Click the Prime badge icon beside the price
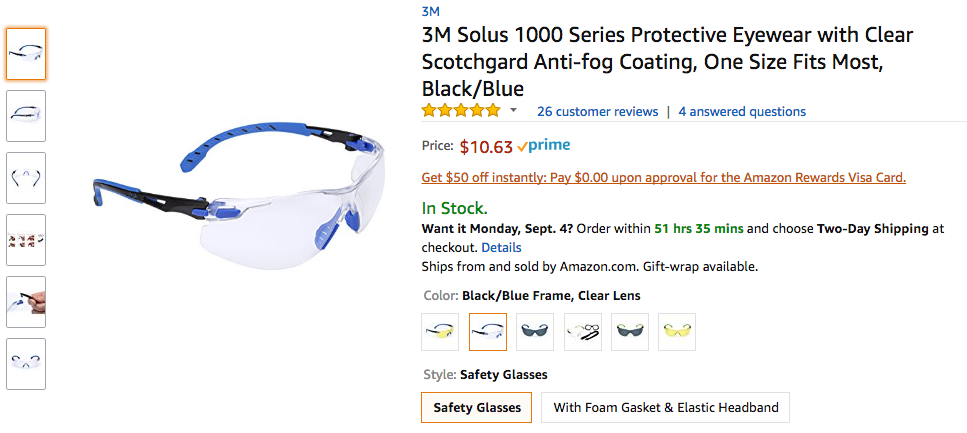Screen dimensions: 967x433 544,146
